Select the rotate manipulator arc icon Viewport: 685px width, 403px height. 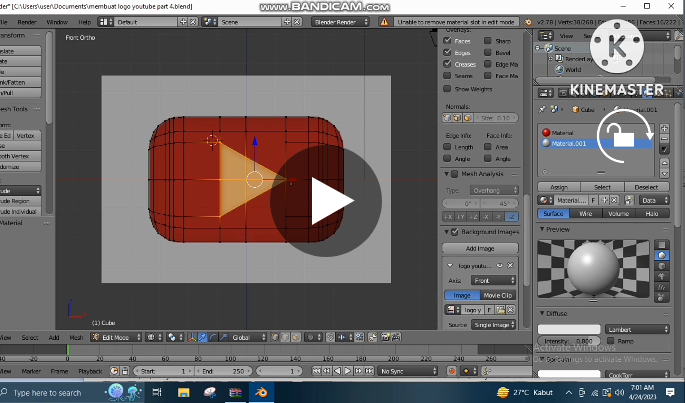coord(213,337)
